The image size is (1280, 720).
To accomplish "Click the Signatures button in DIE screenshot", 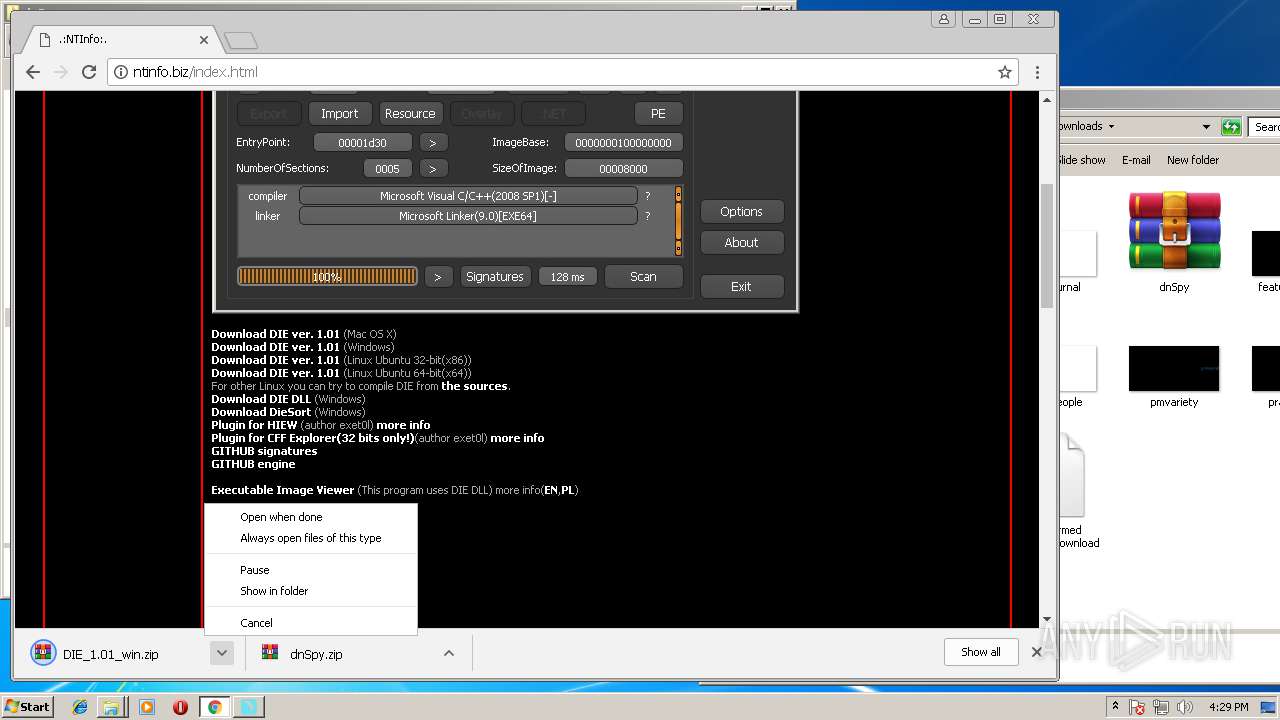I will (x=494, y=276).
